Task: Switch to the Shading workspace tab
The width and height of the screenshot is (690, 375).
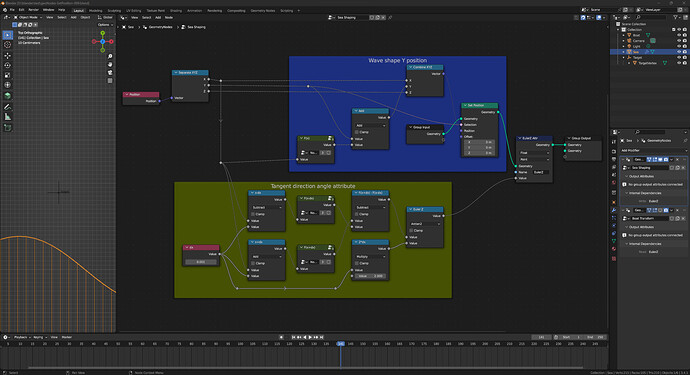Action: click(176, 11)
